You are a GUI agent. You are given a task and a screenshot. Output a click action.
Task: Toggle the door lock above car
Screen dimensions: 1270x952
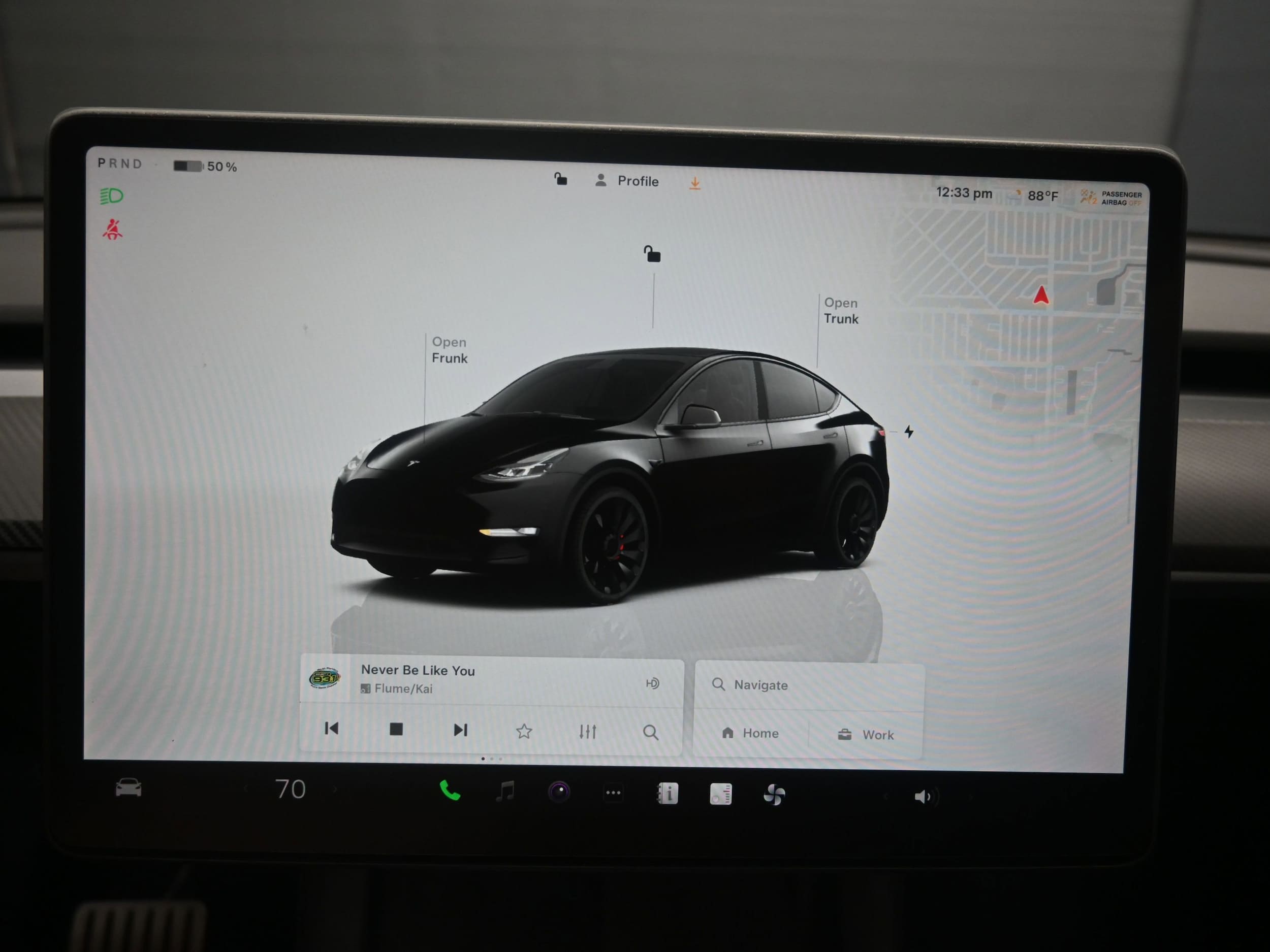pos(652,254)
